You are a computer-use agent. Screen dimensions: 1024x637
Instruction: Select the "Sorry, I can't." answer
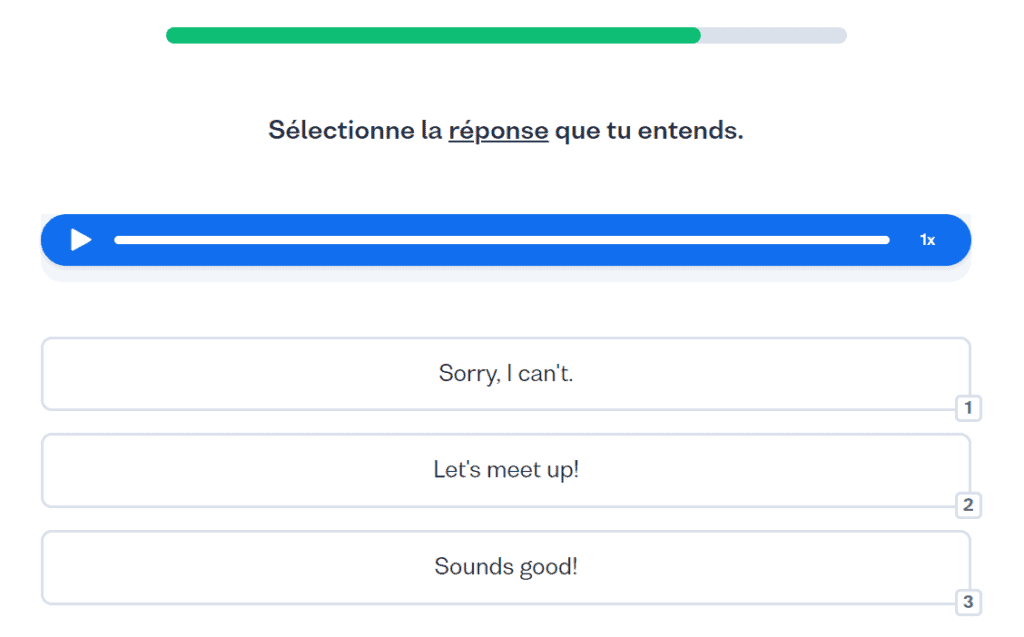tap(505, 374)
